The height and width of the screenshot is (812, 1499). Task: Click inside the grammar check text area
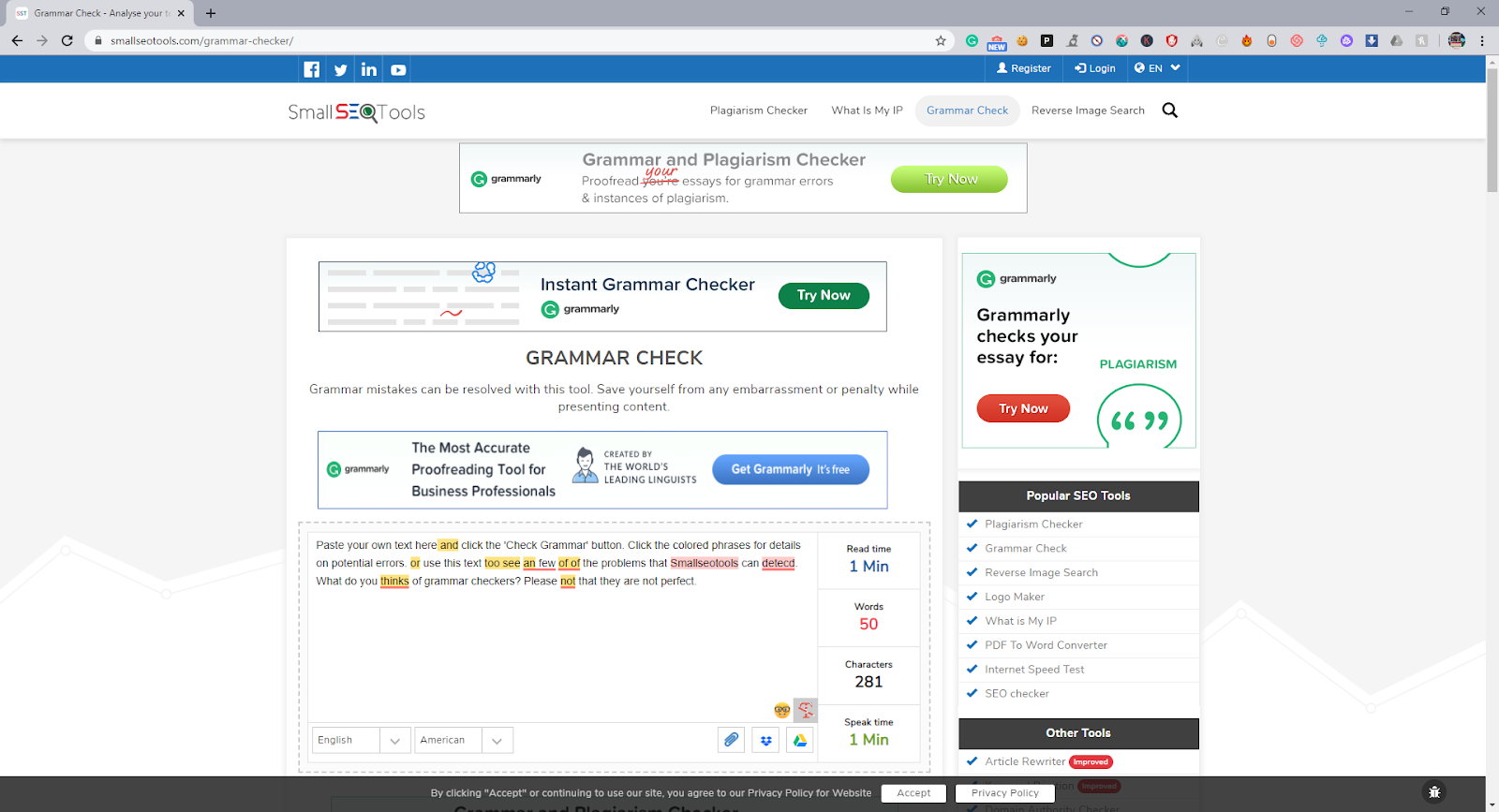point(562,627)
